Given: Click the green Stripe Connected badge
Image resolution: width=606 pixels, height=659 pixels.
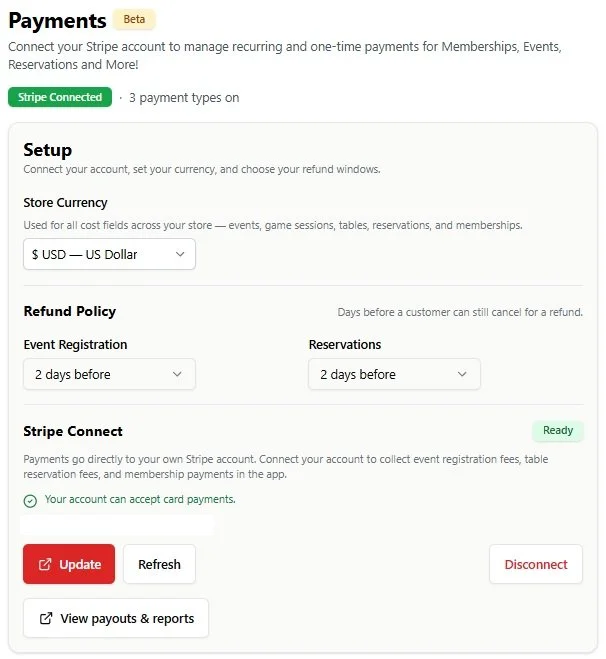Looking at the screenshot, I should tap(60, 97).
